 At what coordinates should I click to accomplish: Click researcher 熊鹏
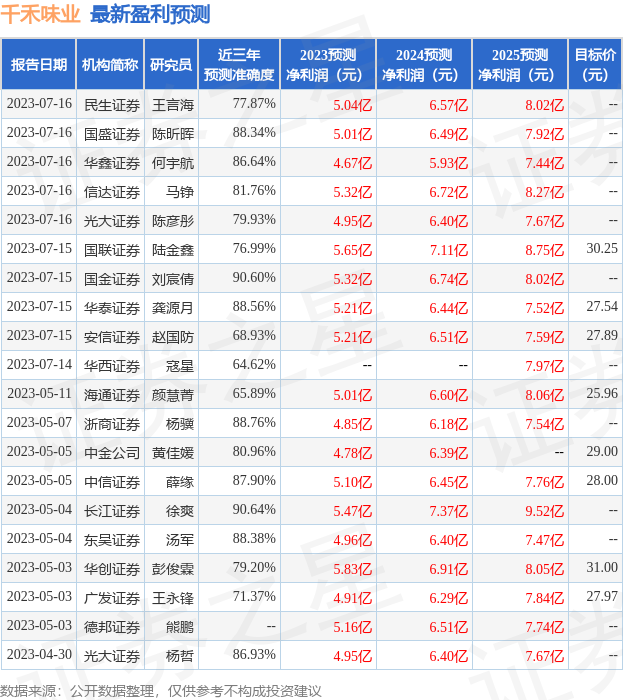180,628
